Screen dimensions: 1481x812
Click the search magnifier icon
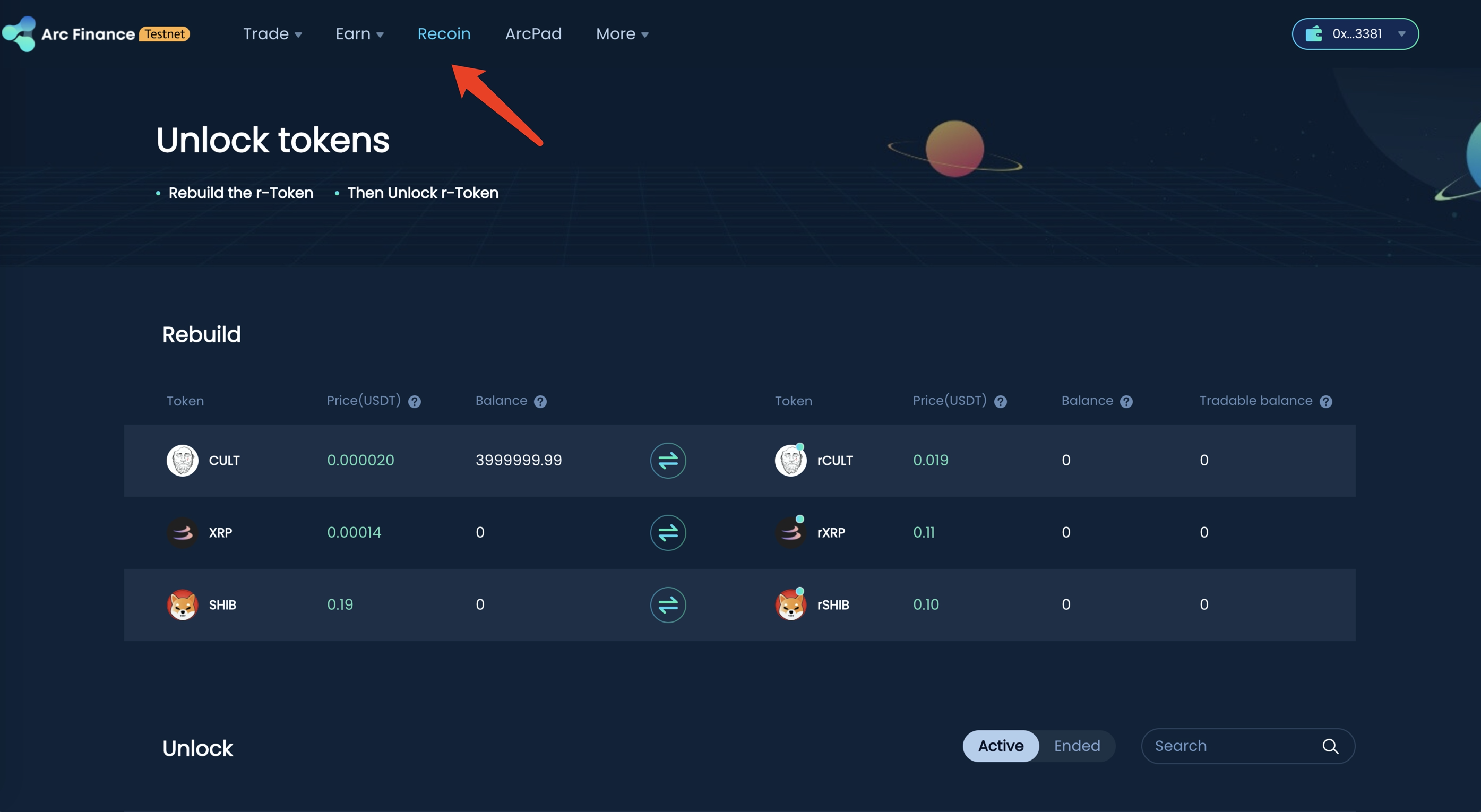click(1330, 746)
